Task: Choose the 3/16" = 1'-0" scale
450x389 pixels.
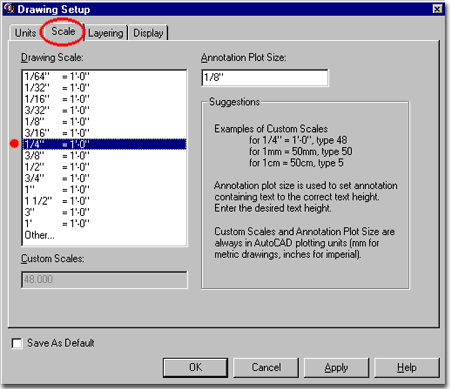Action: click(104, 133)
